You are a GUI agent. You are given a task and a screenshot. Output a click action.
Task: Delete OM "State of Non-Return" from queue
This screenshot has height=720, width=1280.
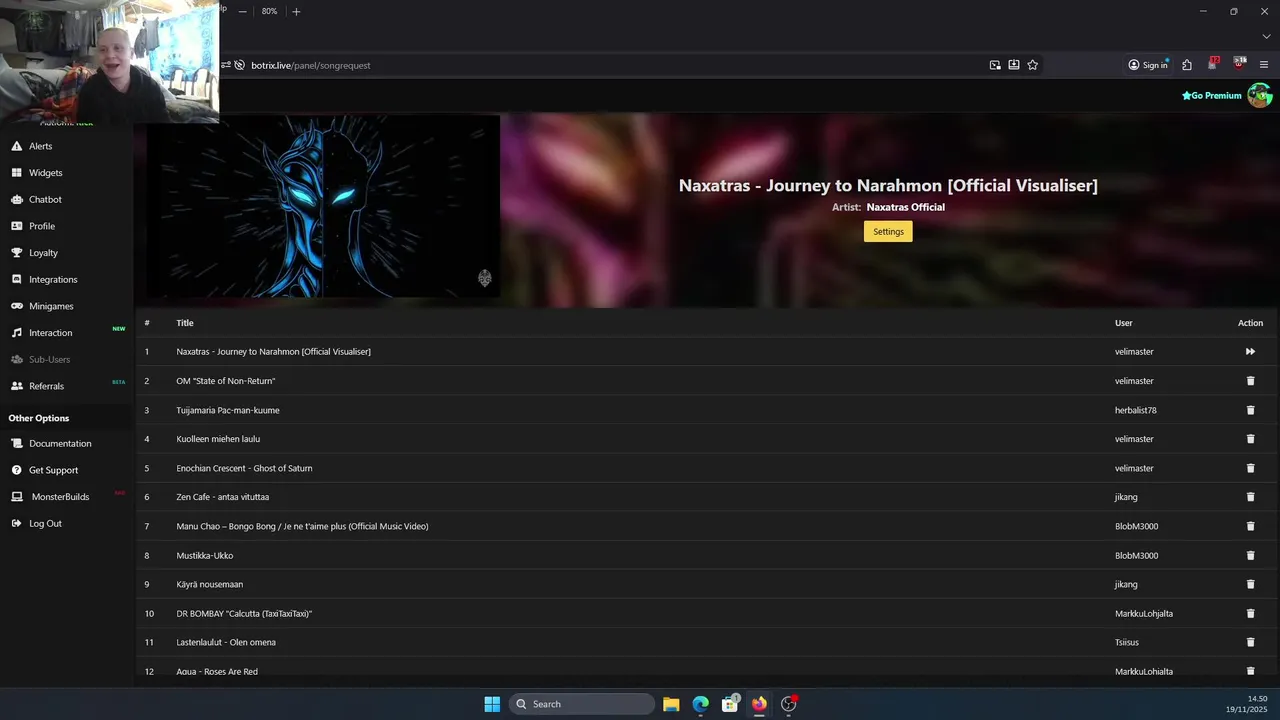click(1250, 381)
